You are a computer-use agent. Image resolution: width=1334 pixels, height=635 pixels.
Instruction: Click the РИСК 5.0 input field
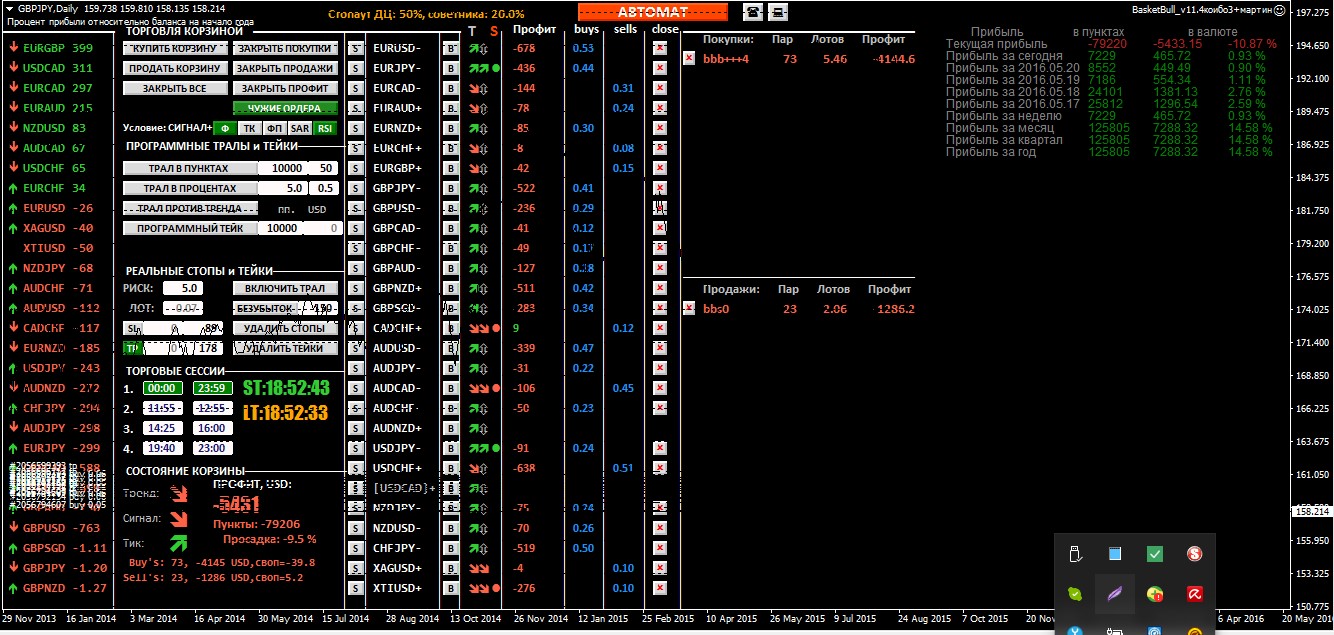[184, 288]
